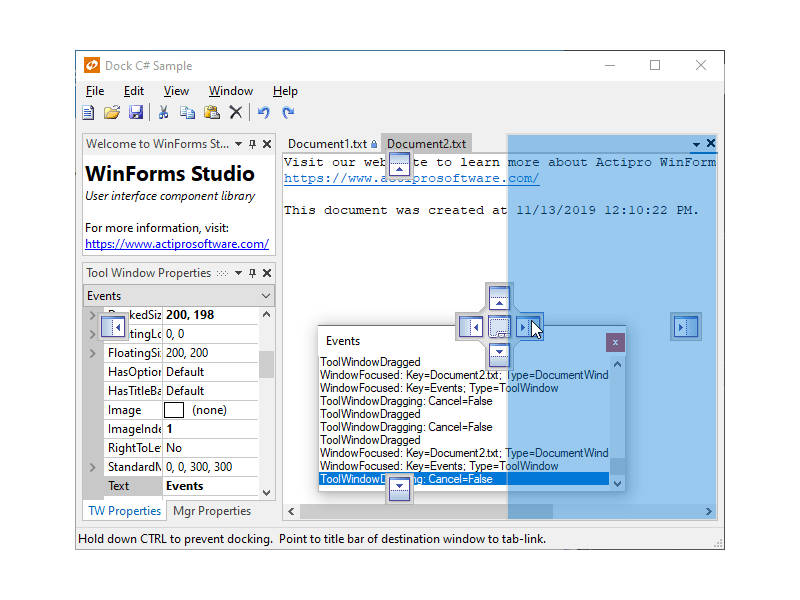Click the outer left edge dock guide

pyautogui.click(x=113, y=327)
